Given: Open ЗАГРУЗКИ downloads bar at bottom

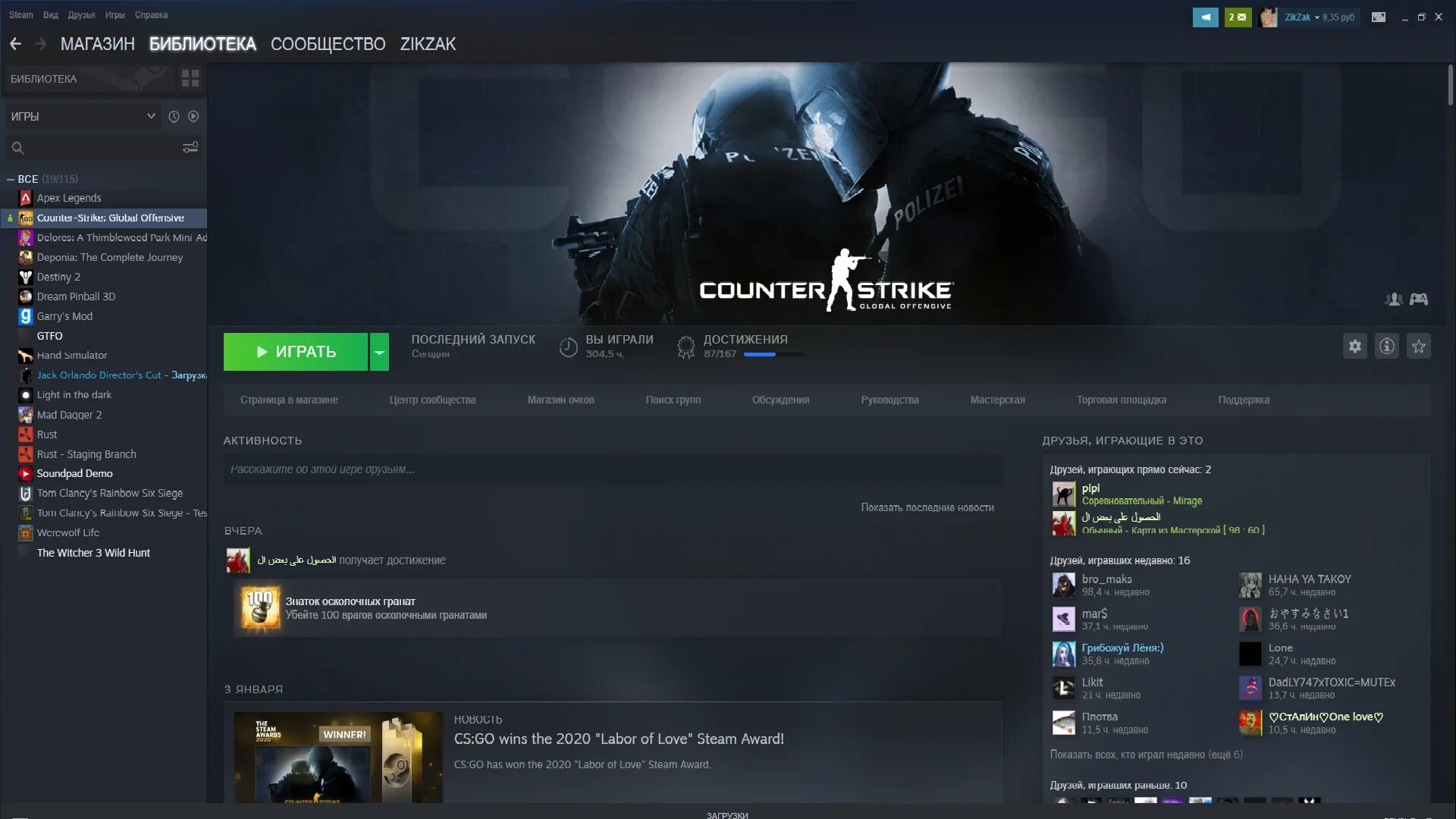Looking at the screenshot, I should click(x=727, y=815).
